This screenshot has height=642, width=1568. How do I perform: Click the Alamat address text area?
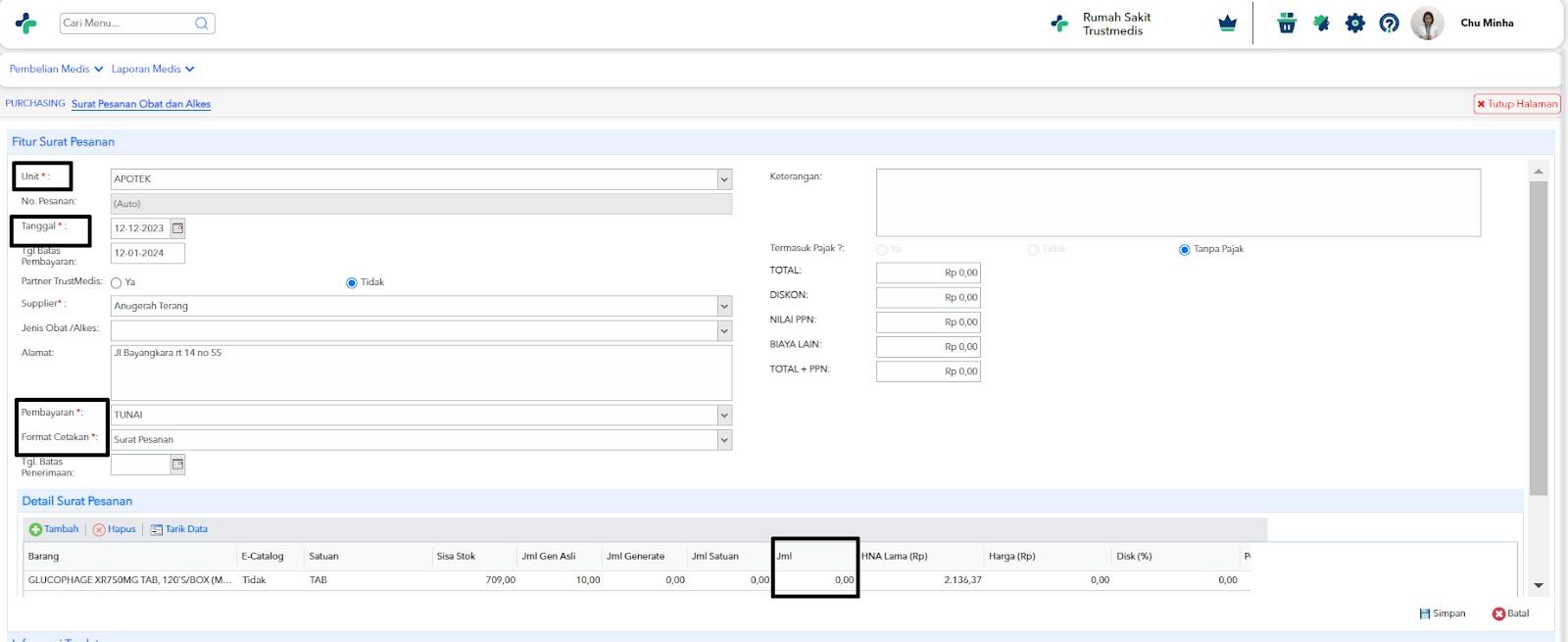421,372
